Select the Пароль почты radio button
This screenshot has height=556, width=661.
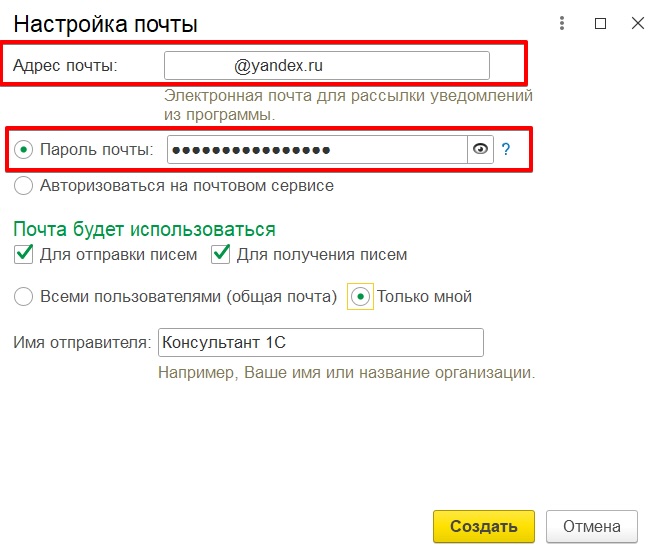point(24,150)
